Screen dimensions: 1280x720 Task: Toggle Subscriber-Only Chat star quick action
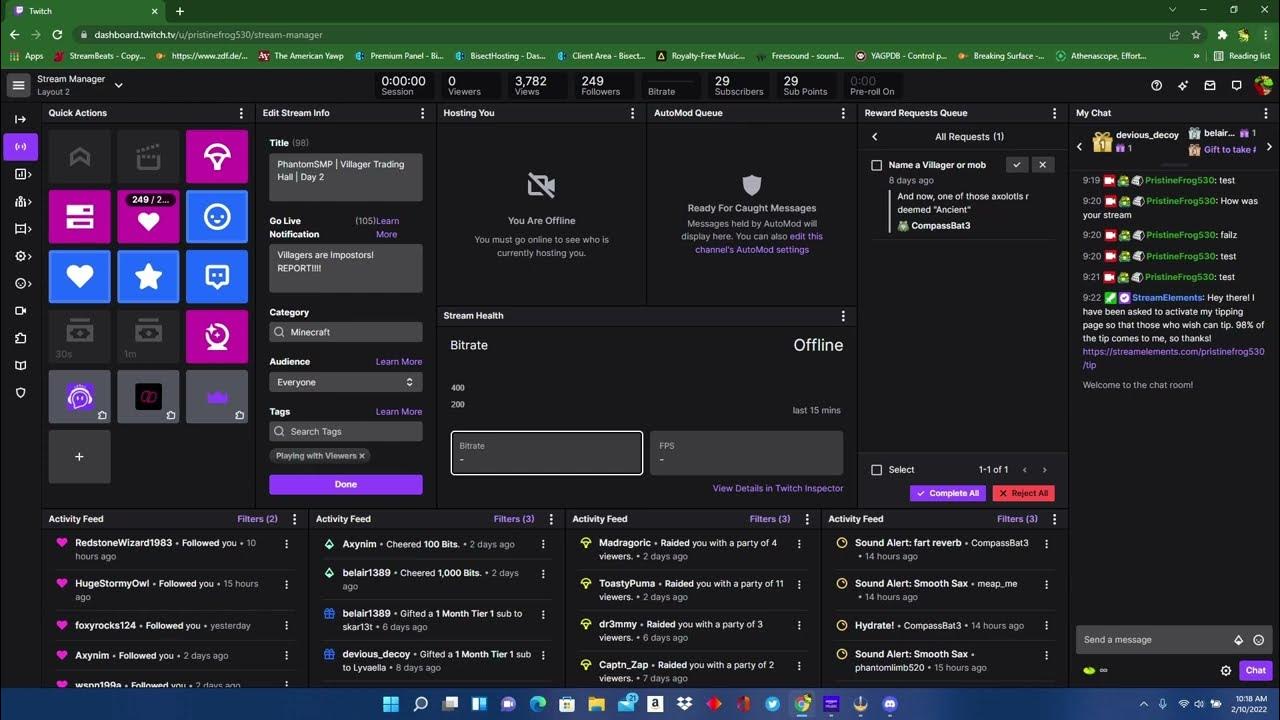(148, 276)
